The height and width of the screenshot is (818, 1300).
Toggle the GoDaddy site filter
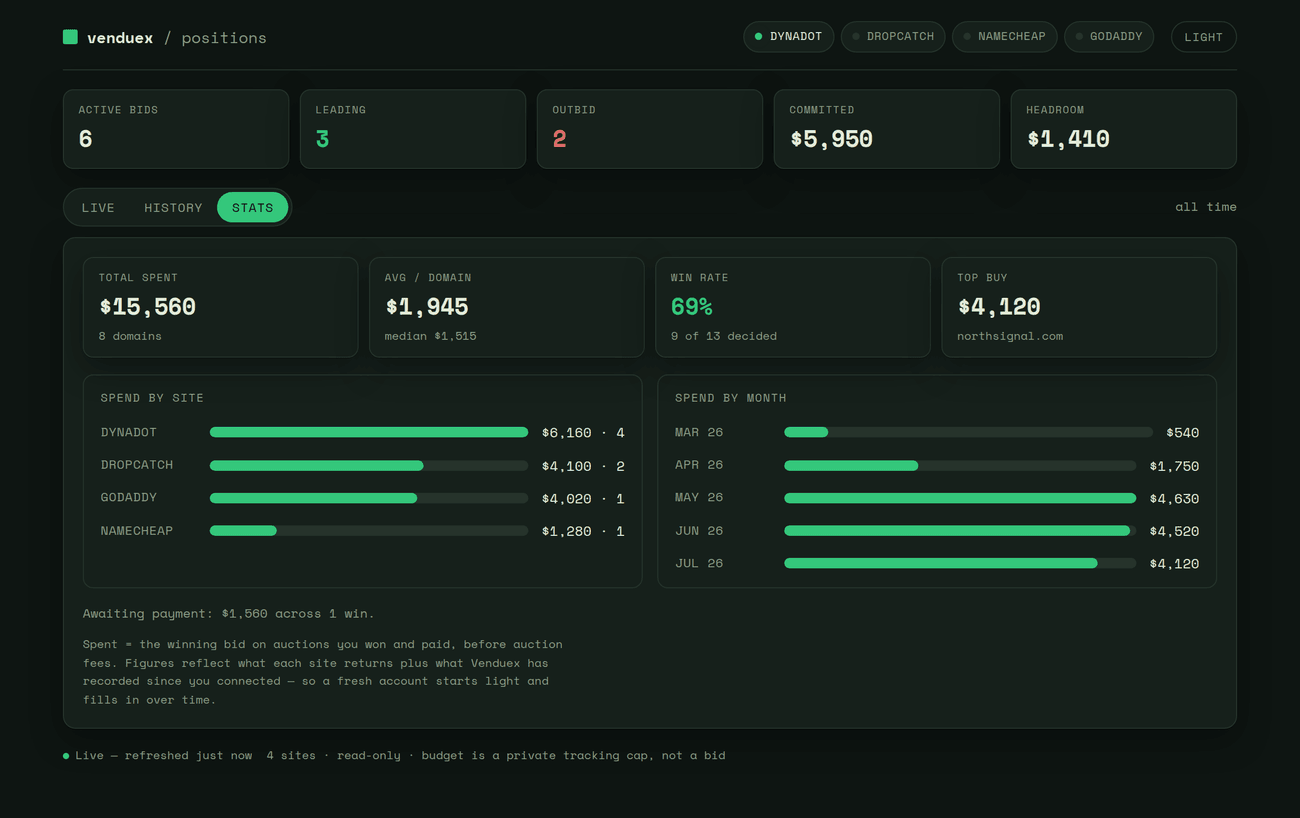point(1109,37)
